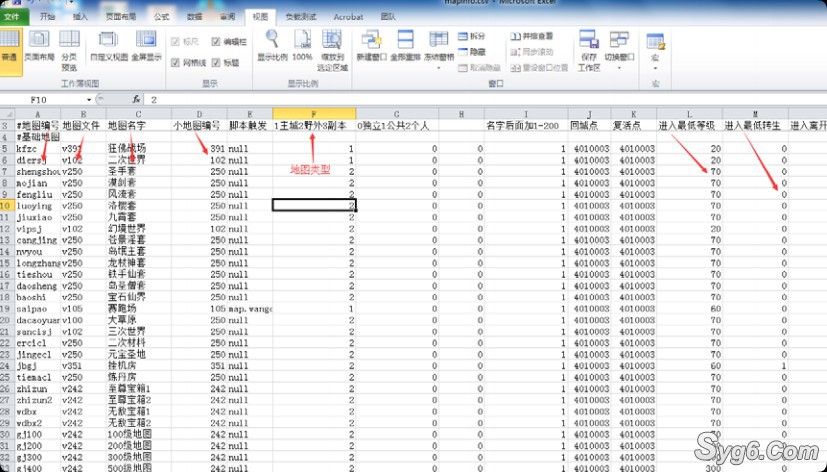Select cell containing jbgj
827x472 pixels.
click(x=37, y=365)
